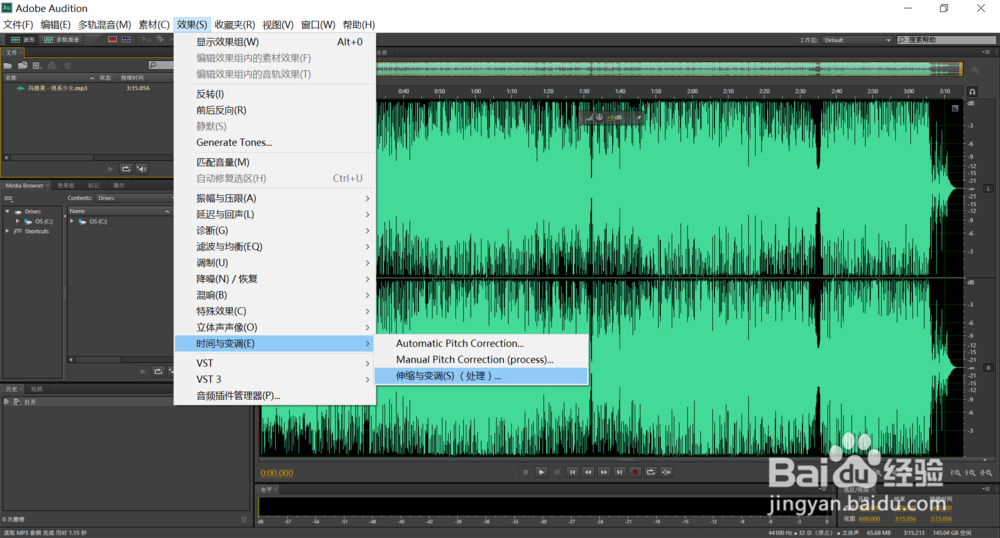Switch to the Media Browser tab
This screenshot has height=538, width=1000.
(x=25, y=185)
